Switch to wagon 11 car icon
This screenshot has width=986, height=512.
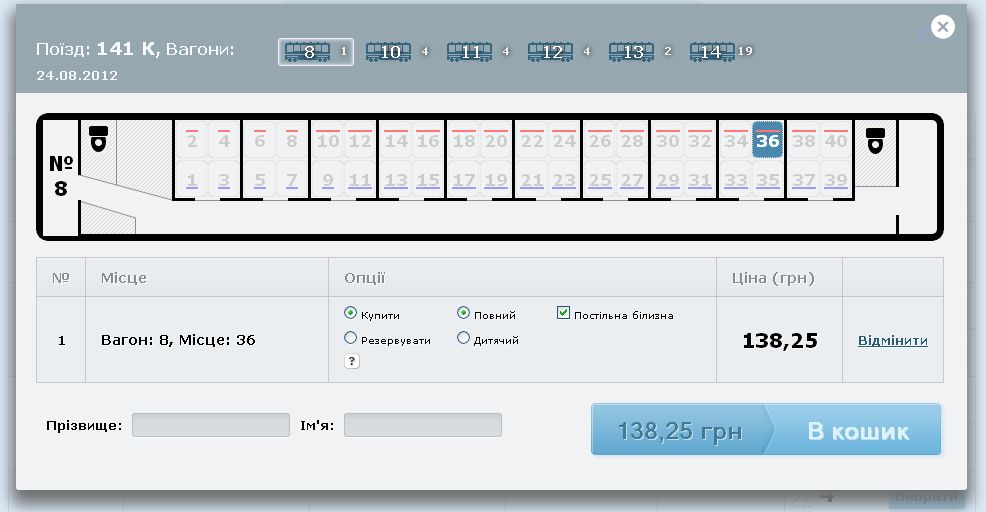[x=470, y=52]
